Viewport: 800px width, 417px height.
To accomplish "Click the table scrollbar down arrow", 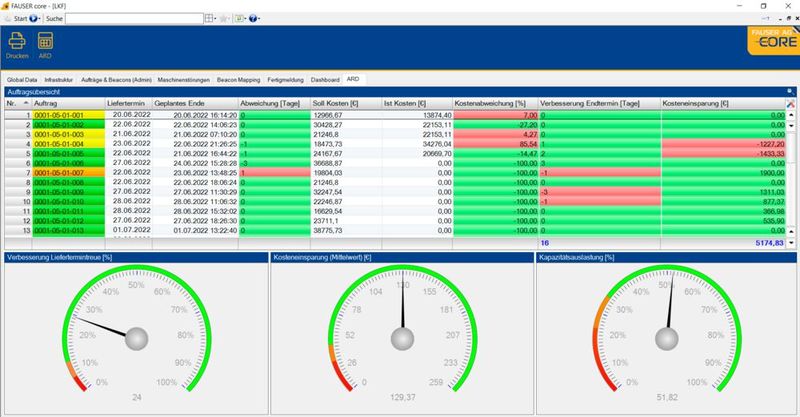I will tap(791, 243).
